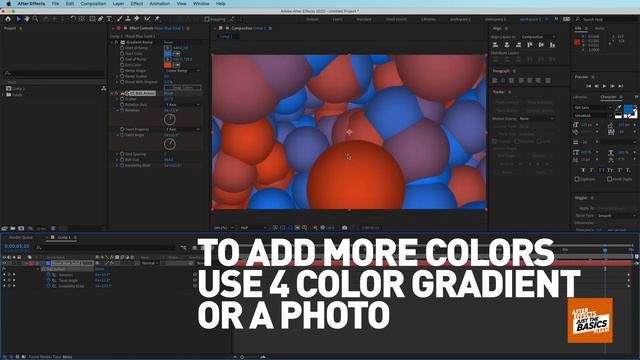The height and width of the screenshot is (360, 640).
Task: Create new composition from Project panel footer
Action: (21, 228)
